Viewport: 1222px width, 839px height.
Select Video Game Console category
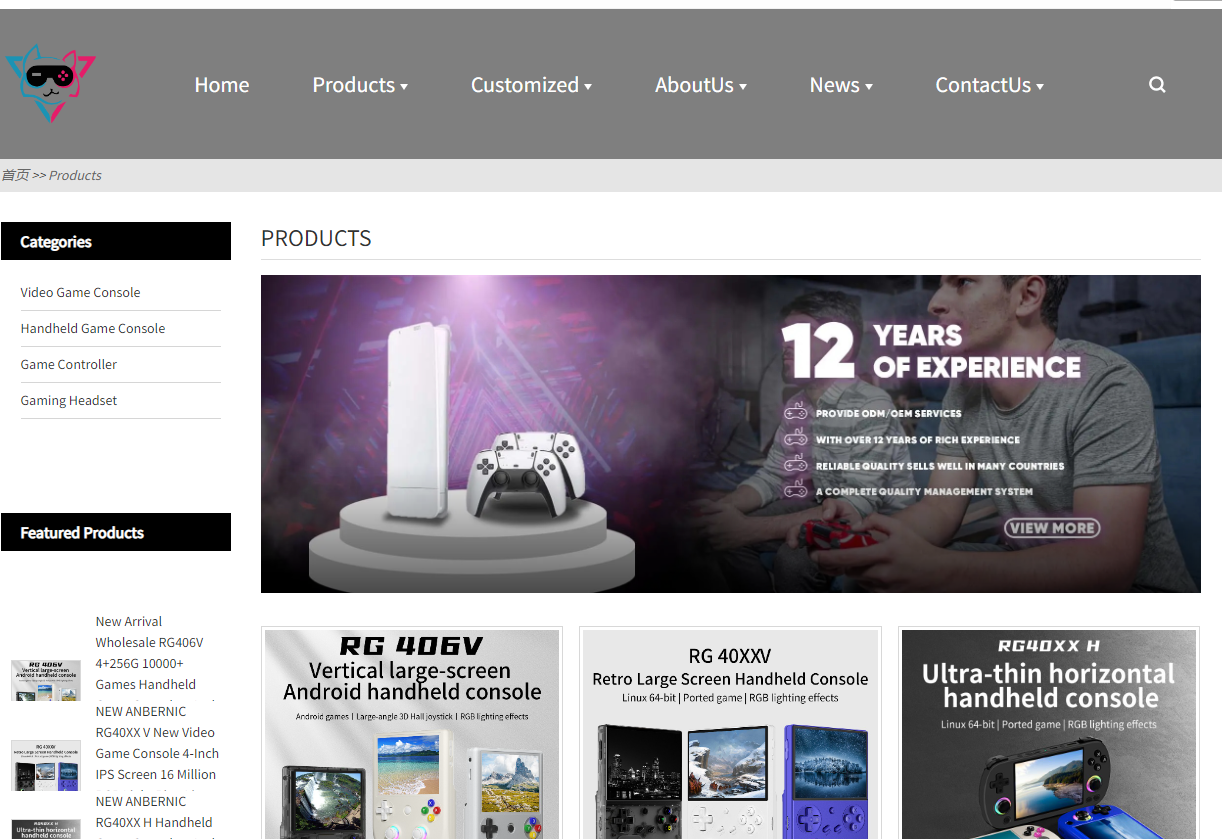80,292
